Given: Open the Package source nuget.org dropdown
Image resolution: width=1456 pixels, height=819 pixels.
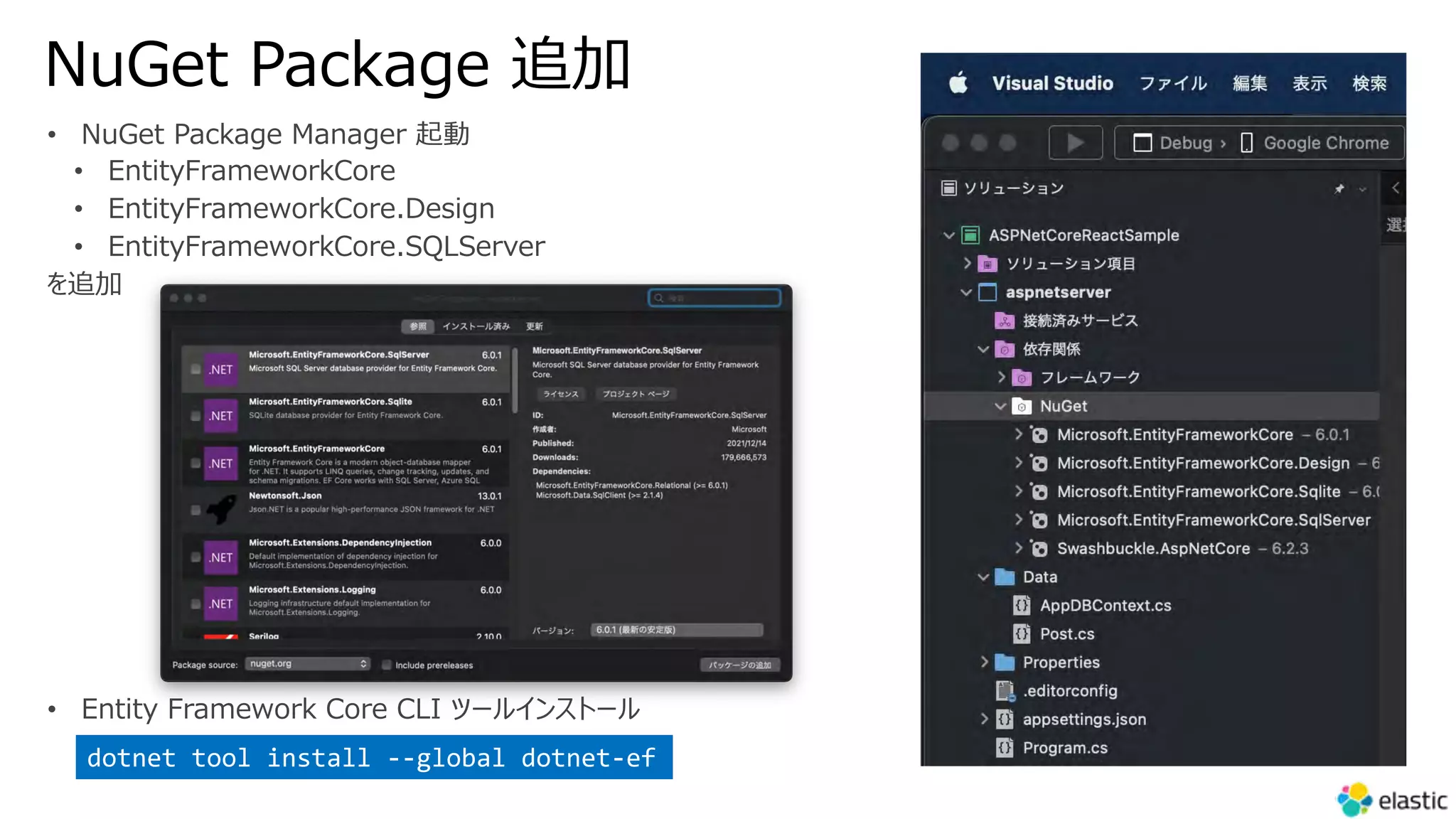Looking at the screenshot, I should (x=308, y=663).
